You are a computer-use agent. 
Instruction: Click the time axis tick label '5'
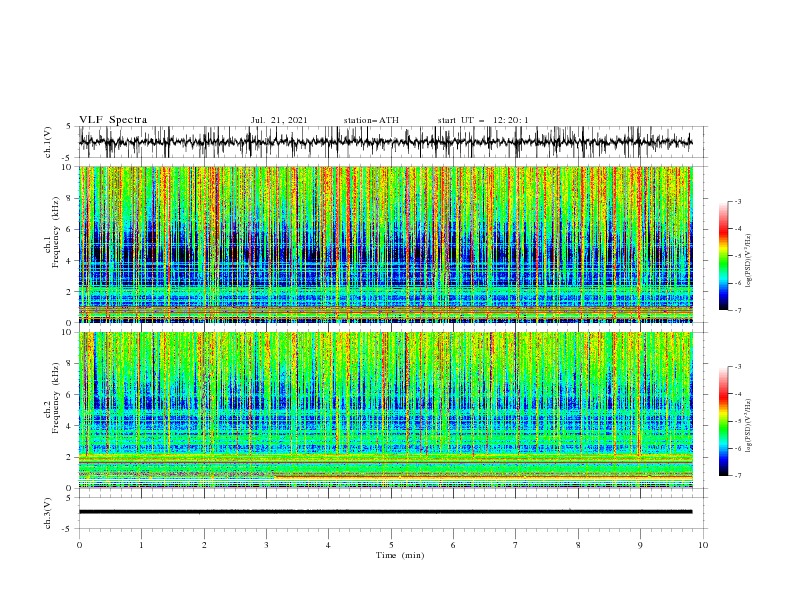[391, 545]
